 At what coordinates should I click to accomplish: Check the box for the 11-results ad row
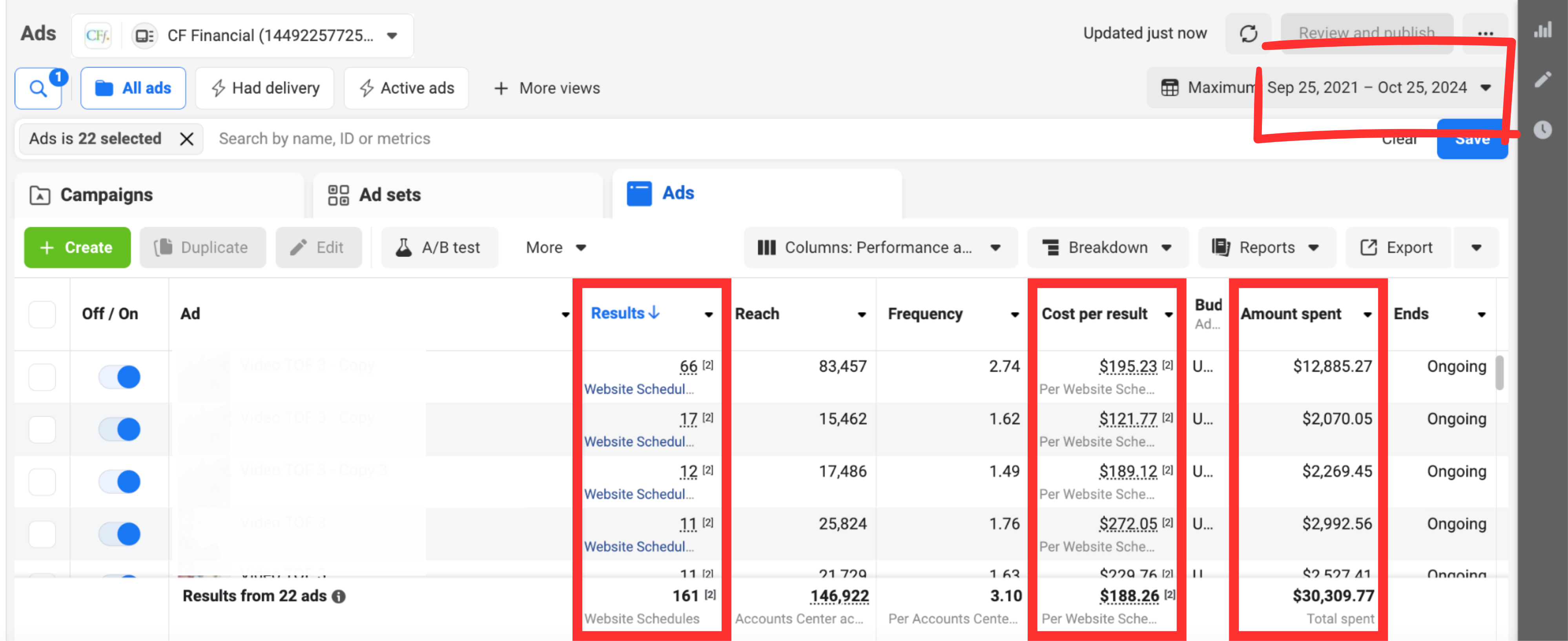42,534
